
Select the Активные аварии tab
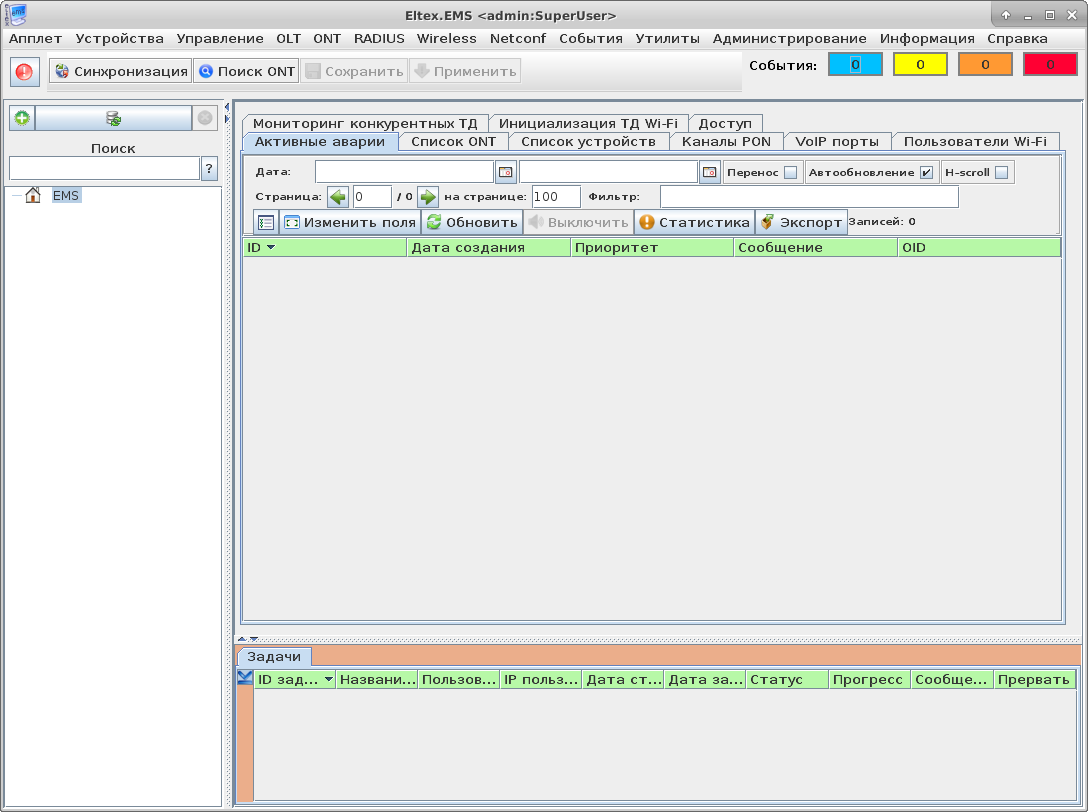320,142
